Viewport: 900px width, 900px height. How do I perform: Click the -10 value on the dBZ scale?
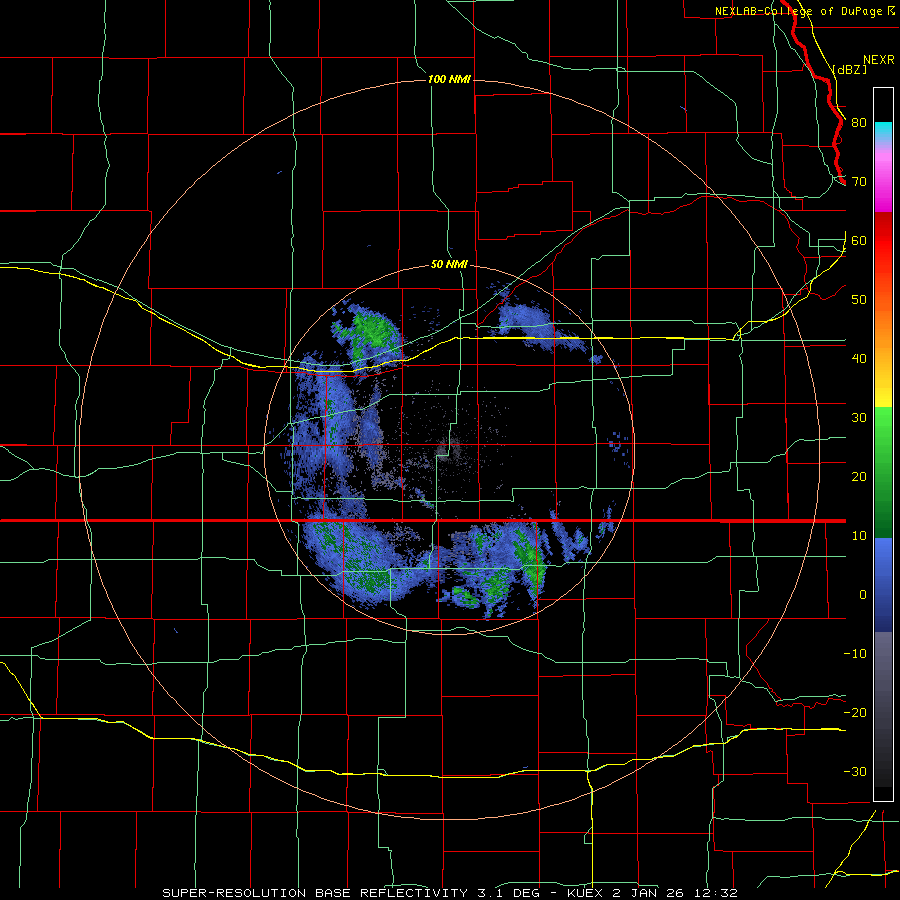(x=855, y=654)
